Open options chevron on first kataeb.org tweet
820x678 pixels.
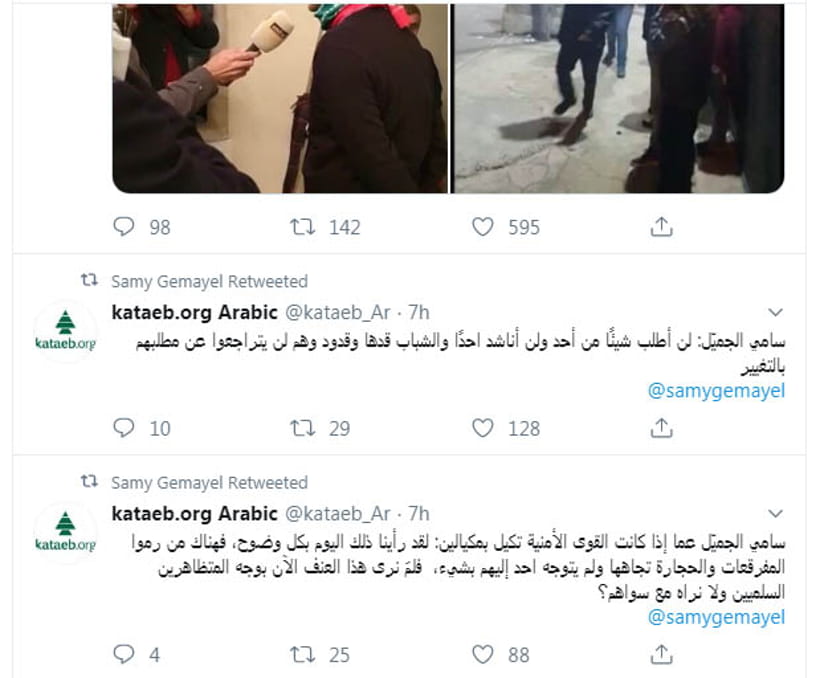tap(775, 312)
